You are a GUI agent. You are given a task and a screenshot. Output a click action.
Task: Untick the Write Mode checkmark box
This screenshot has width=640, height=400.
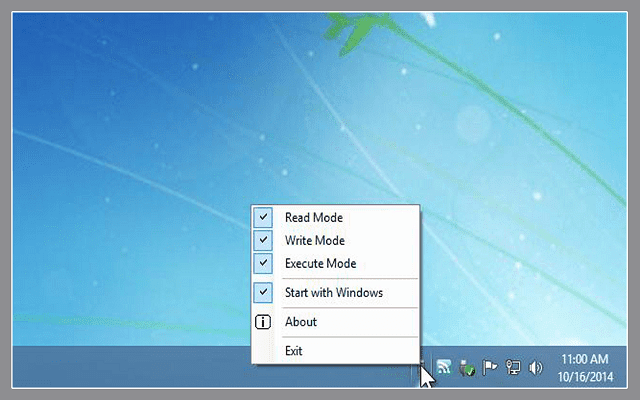tap(263, 240)
